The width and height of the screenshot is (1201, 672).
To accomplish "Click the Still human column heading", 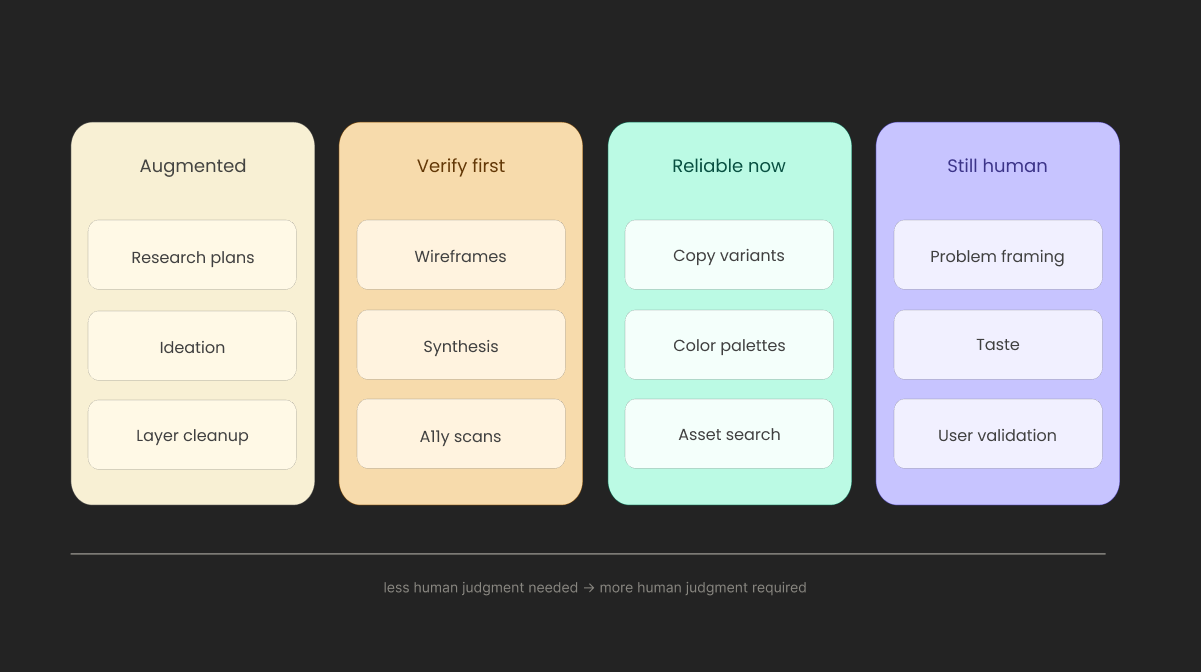I will (997, 166).
